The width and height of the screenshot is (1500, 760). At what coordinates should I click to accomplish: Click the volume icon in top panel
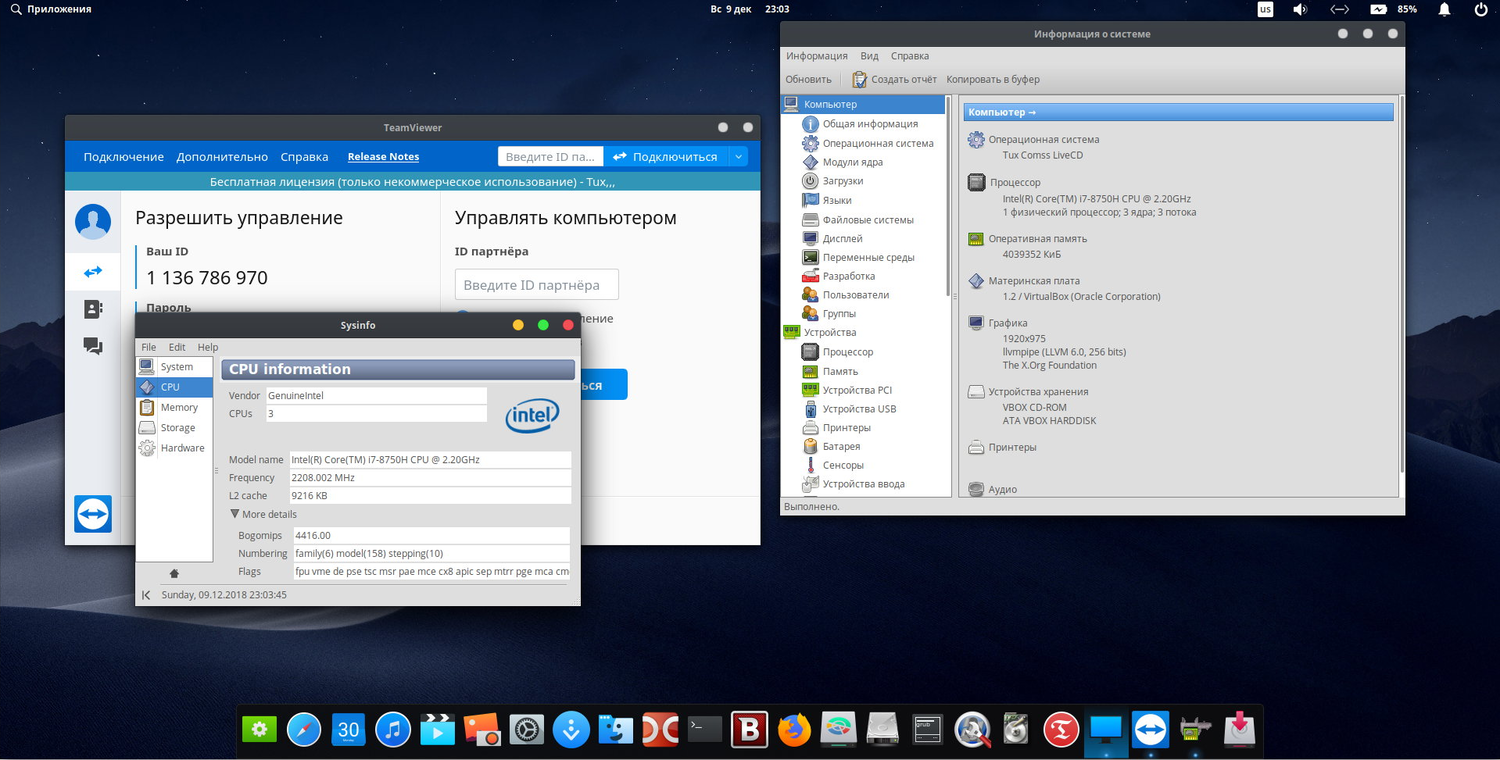1300,9
